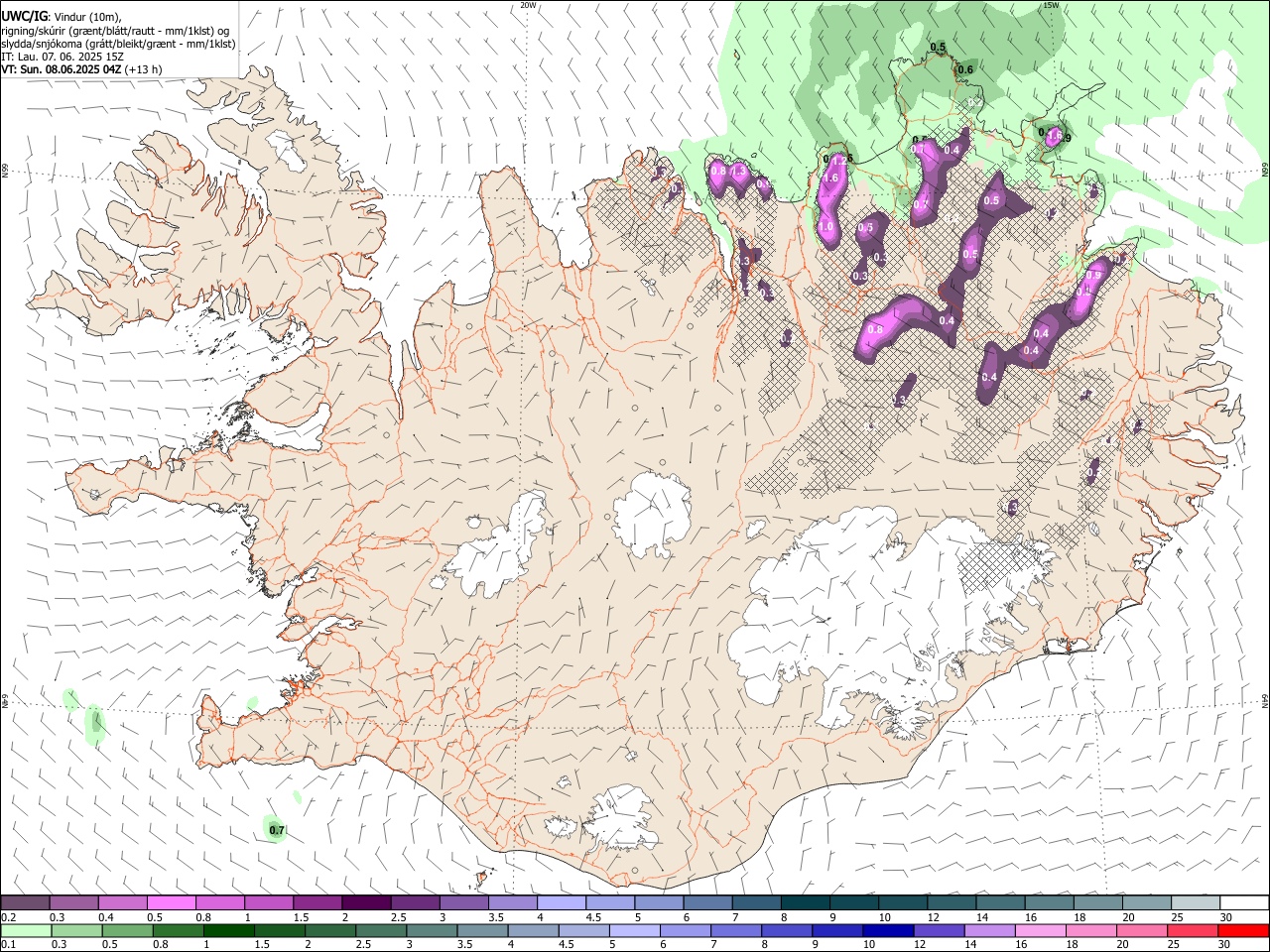1270x952 pixels.
Task: Click the black '0.6' precipitation value near north coast
Action: [x=964, y=69]
